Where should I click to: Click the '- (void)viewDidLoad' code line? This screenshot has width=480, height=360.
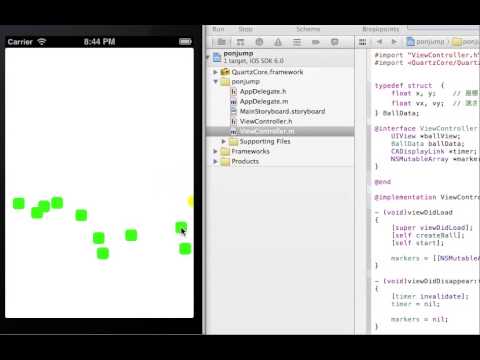coord(413,212)
